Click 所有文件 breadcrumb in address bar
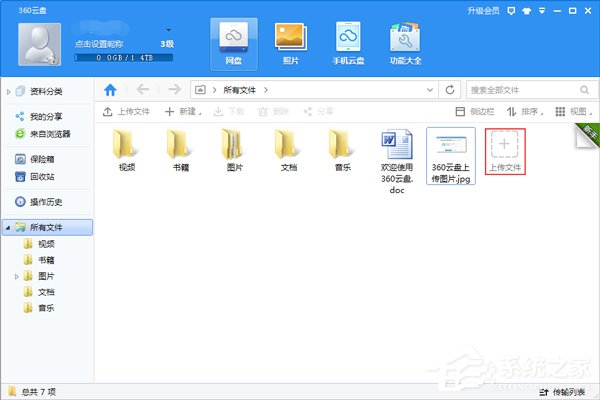Viewport: 600px width, 400px height. (x=240, y=90)
